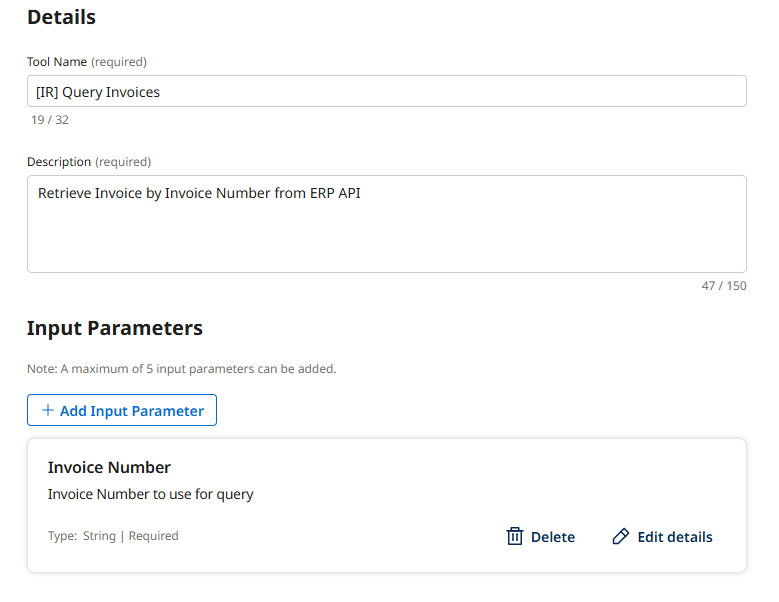Image resolution: width=779 pixels, height=602 pixels.
Task: Click the plus icon for adding parameters
Action: click(x=47, y=410)
